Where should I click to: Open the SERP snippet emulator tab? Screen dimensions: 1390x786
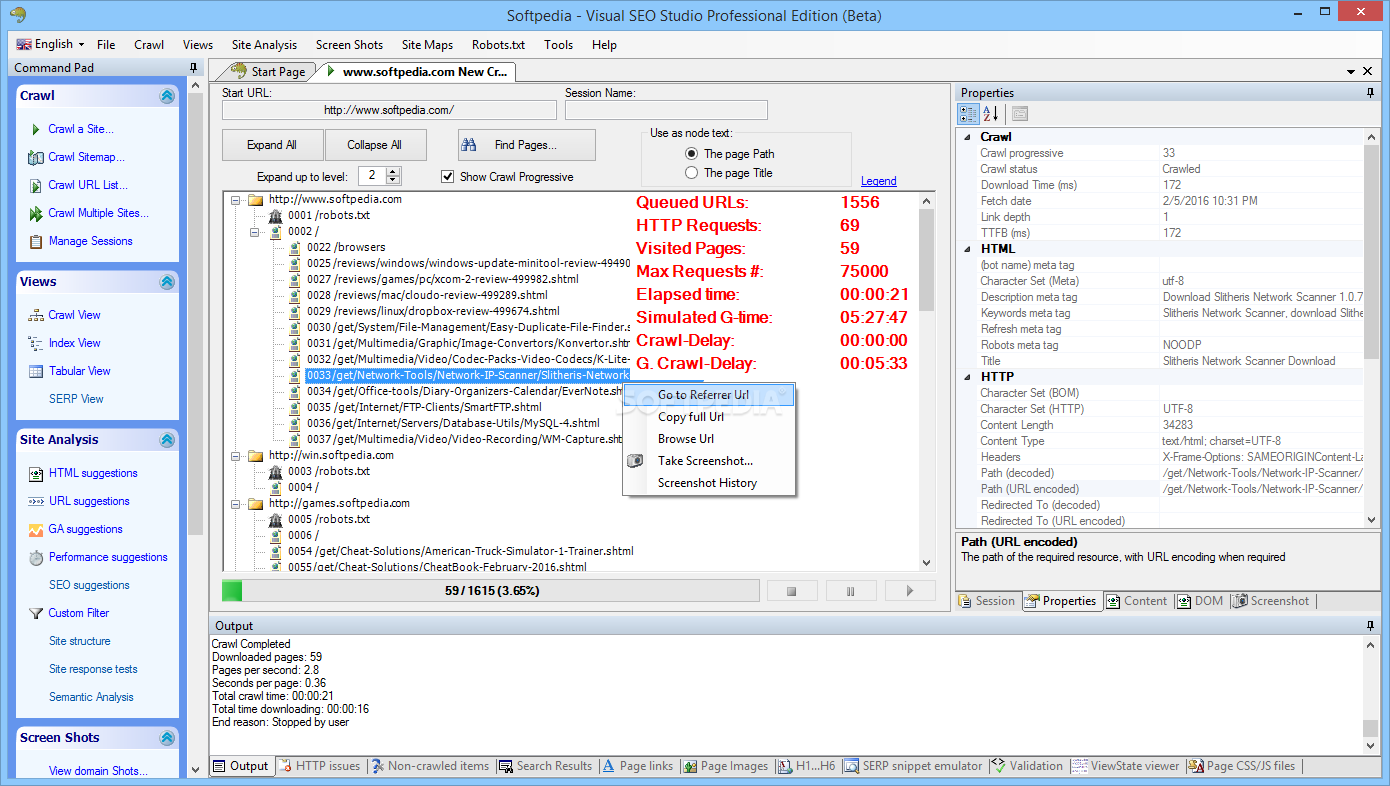(x=914, y=766)
